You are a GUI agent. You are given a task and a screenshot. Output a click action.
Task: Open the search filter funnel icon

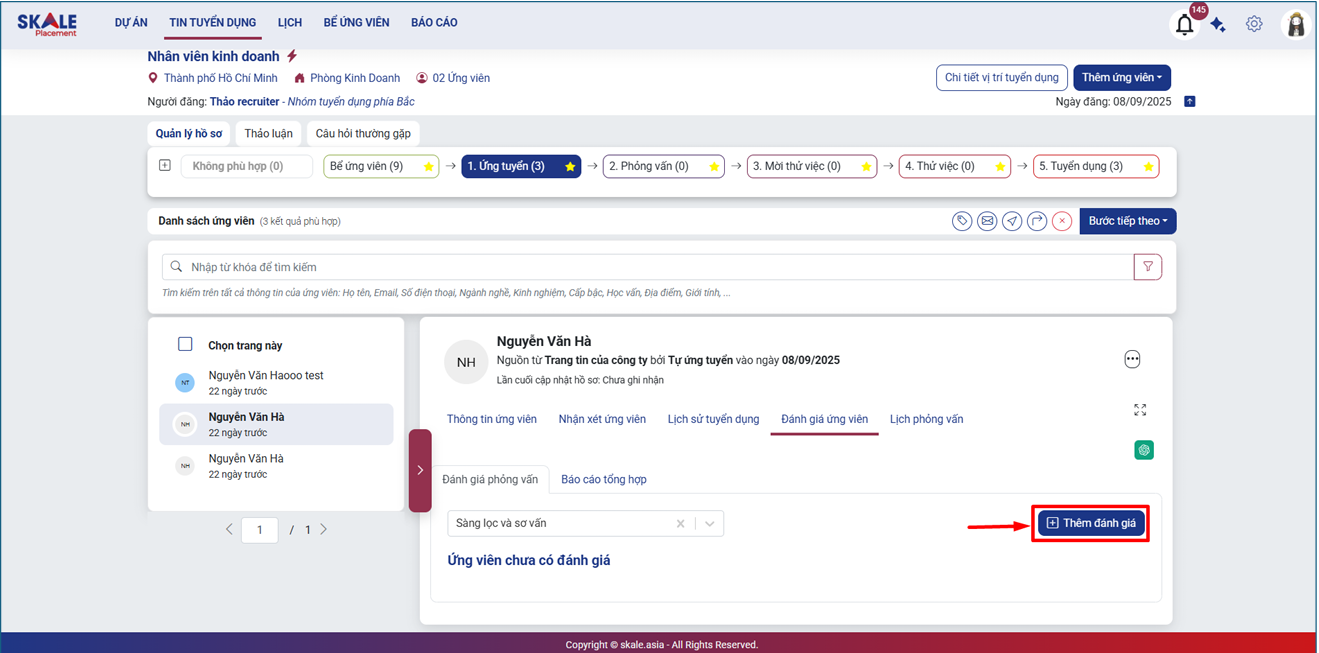[1148, 267]
